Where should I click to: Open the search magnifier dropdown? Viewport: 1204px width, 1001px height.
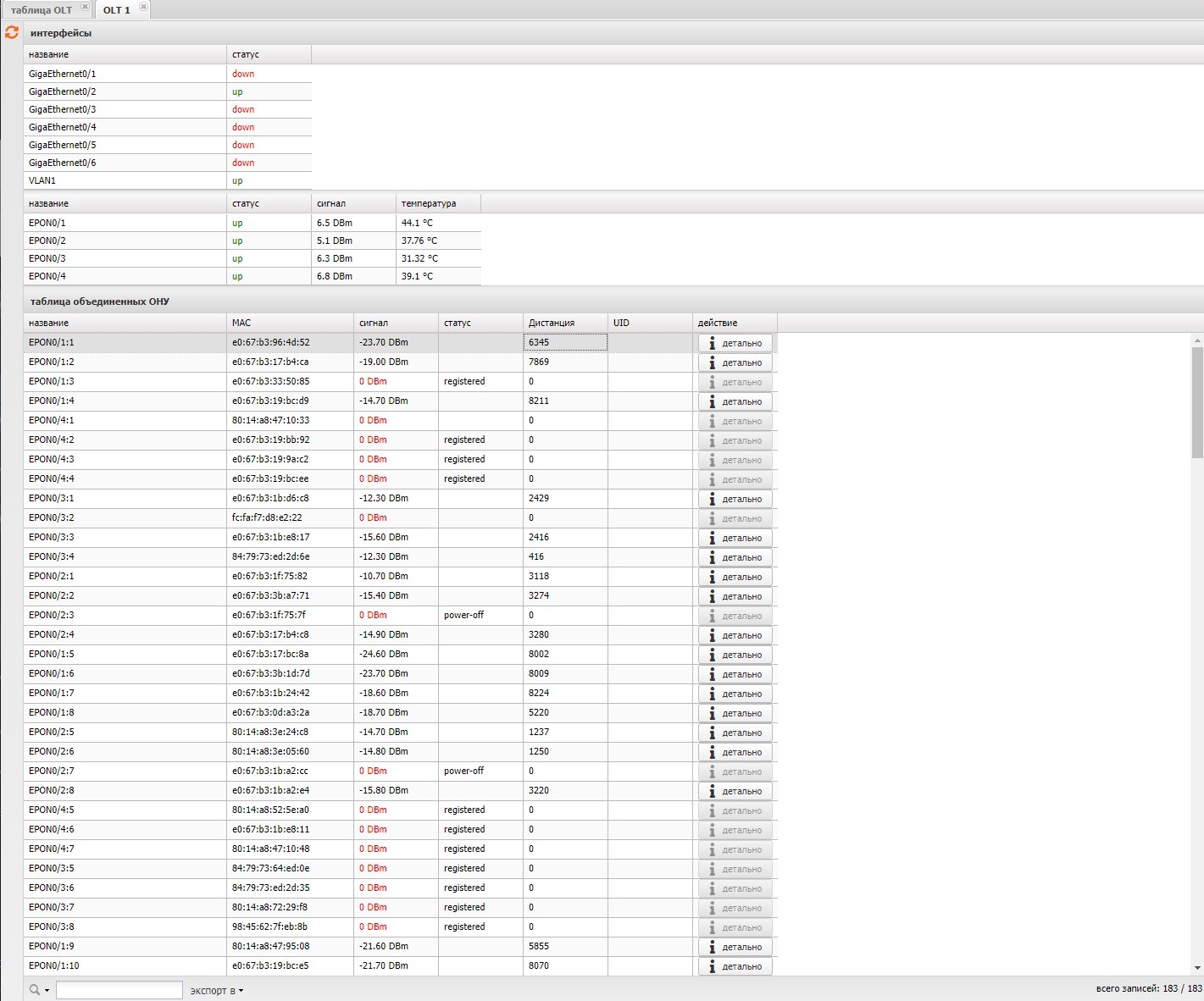[x=39, y=990]
